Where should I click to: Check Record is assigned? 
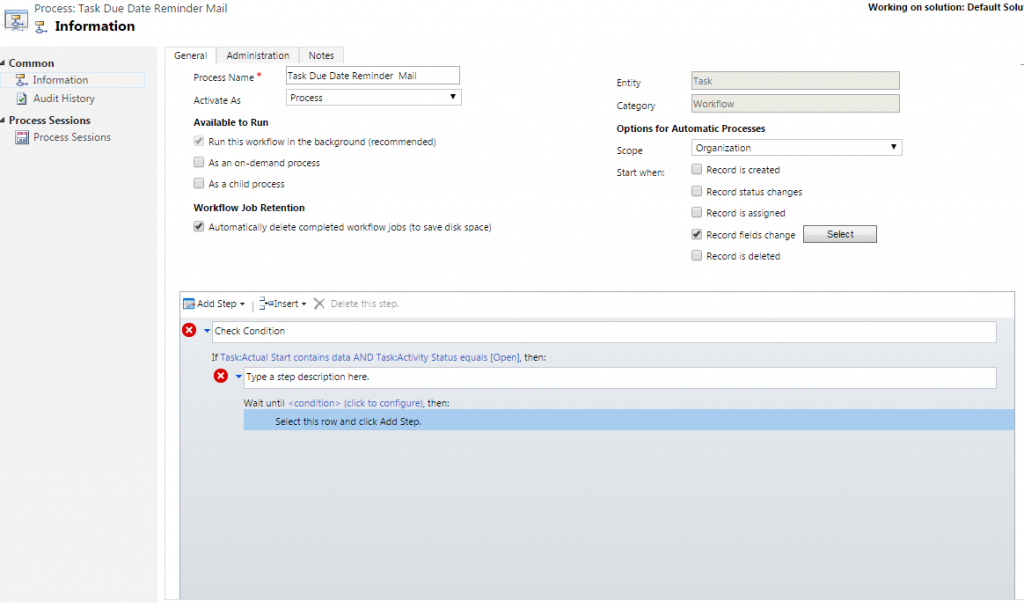[x=697, y=212]
